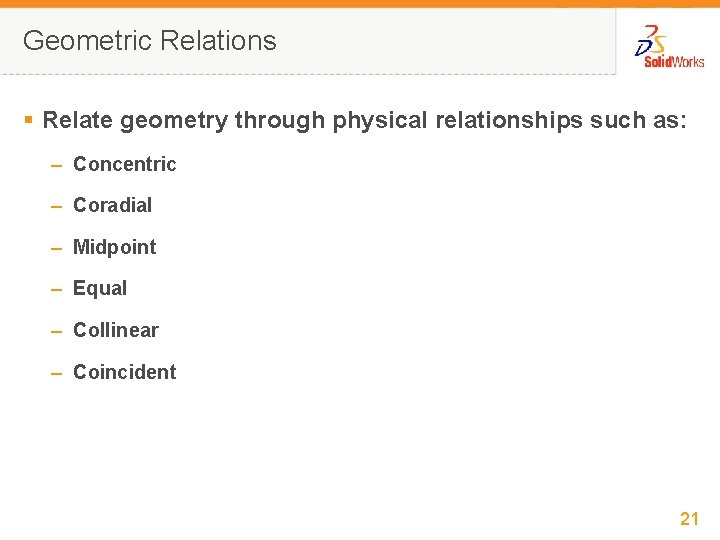Screen dimensions: 720x540
Task: Click the Coincident list item
Action: tap(124, 372)
